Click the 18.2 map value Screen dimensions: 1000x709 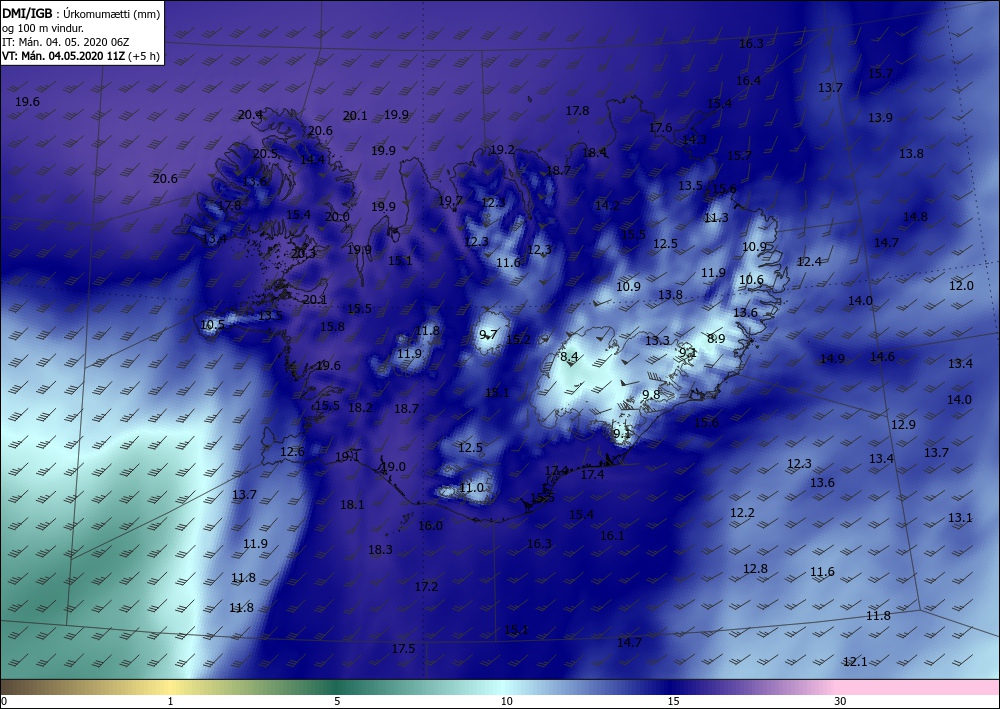pyautogui.click(x=360, y=407)
